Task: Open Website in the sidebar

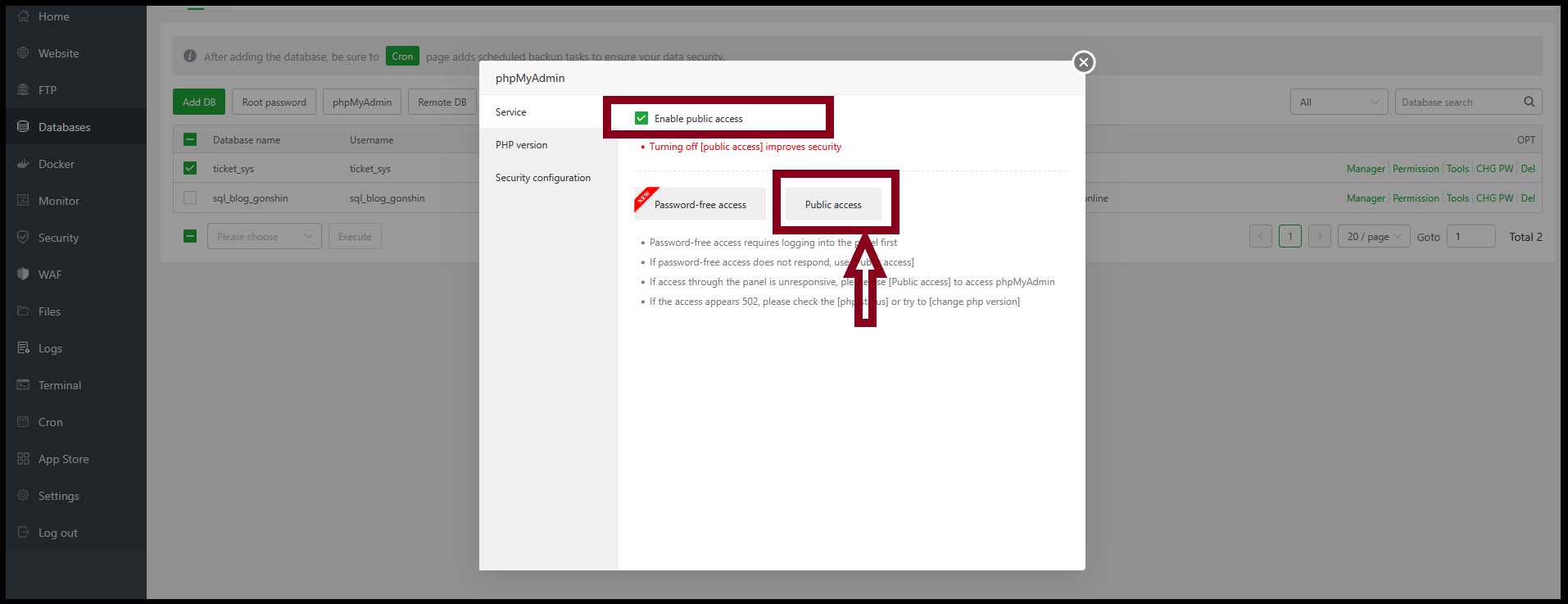Action: click(76, 53)
